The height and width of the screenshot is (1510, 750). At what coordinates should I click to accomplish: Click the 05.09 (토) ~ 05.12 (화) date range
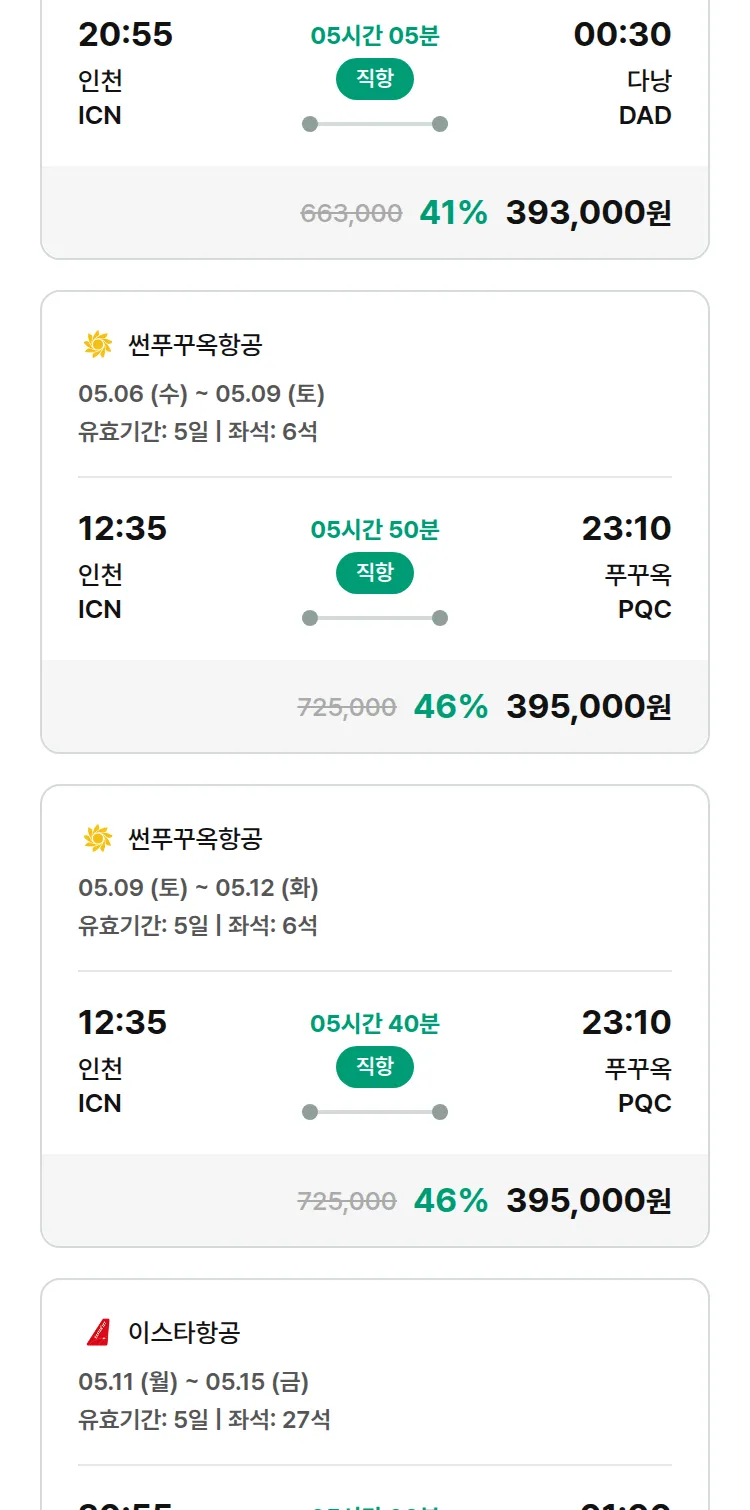point(198,888)
